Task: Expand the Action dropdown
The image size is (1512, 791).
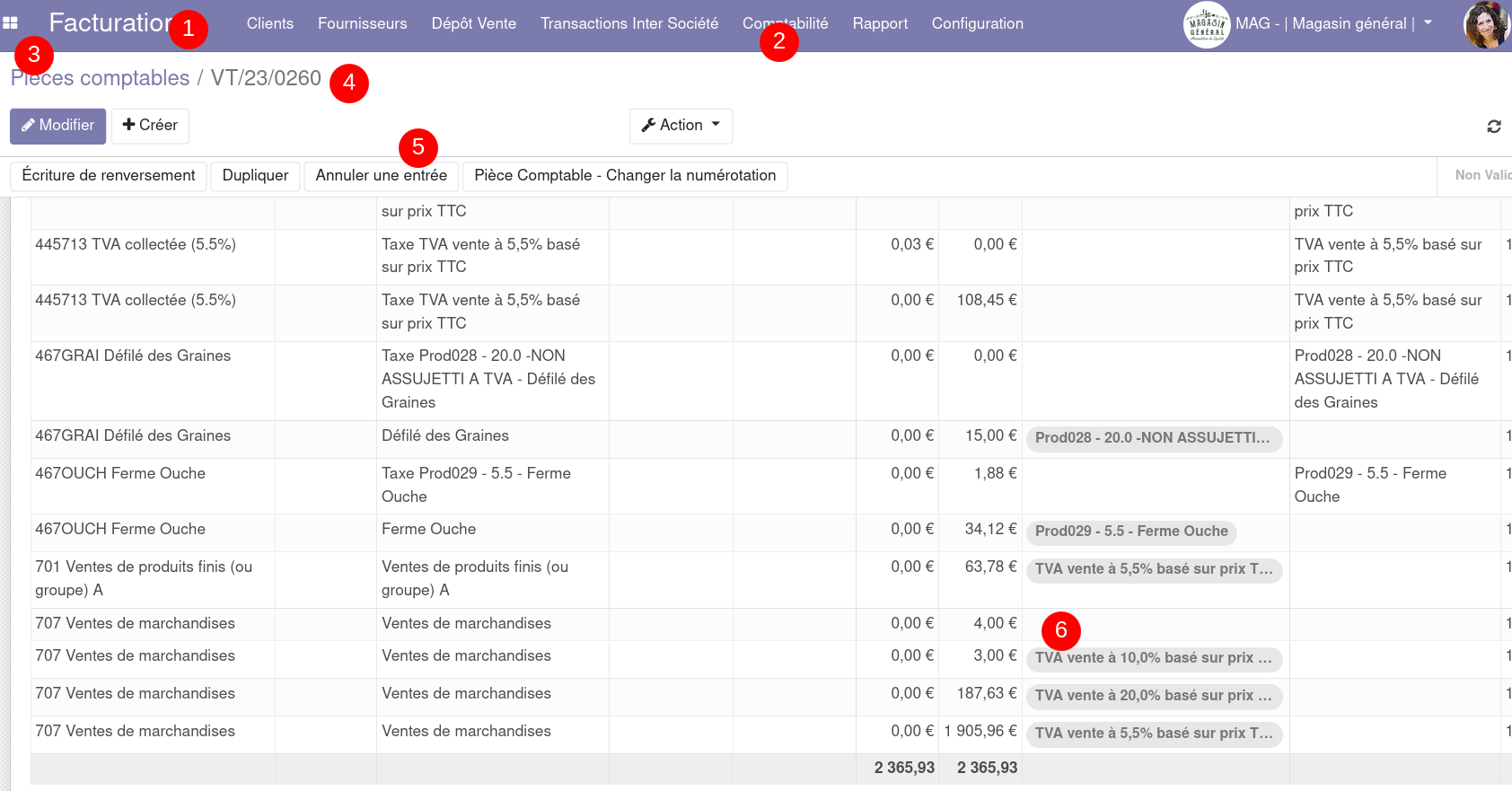Action: [x=681, y=126]
